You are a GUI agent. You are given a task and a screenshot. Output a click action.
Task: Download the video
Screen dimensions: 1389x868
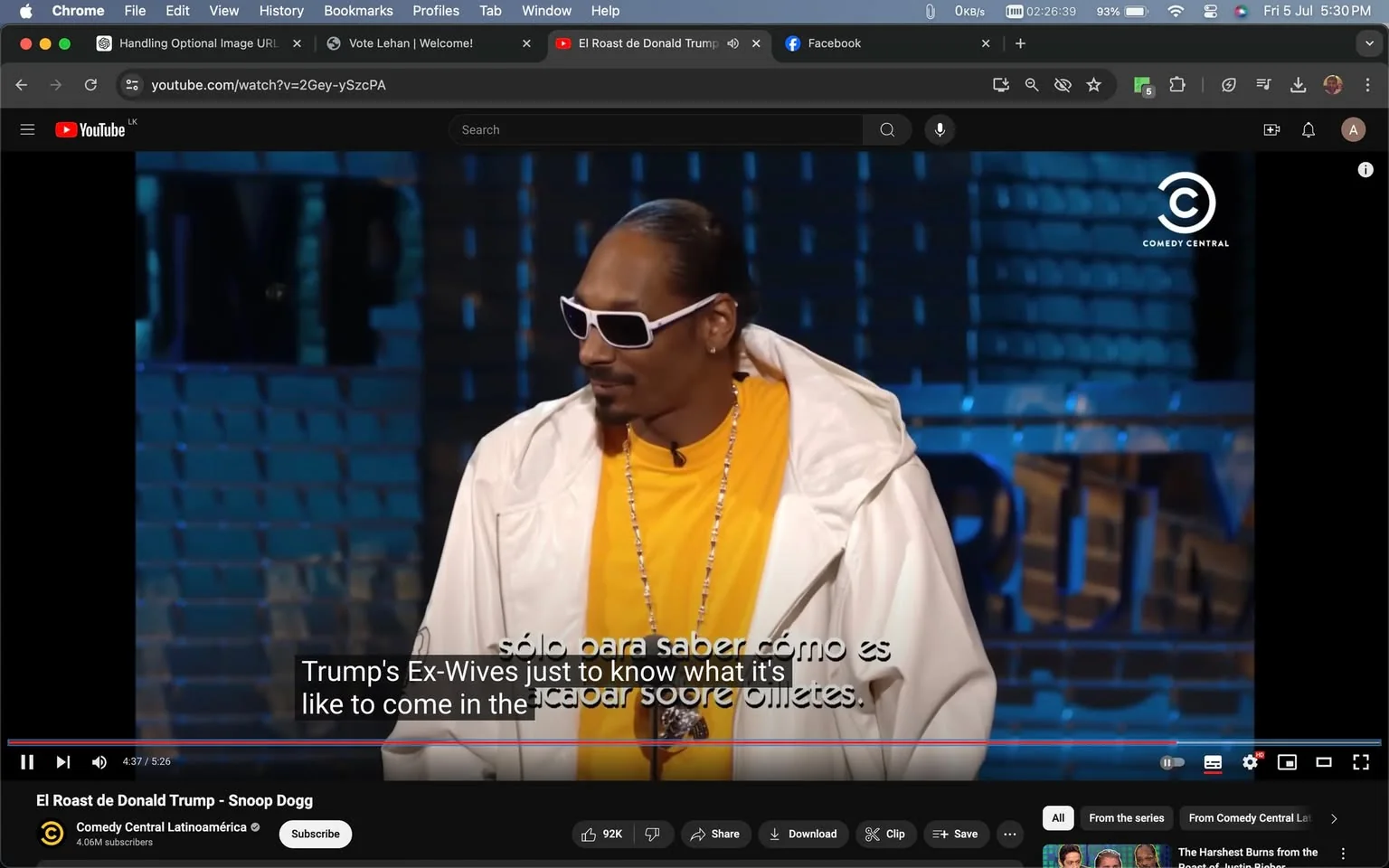[x=803, y=834]
